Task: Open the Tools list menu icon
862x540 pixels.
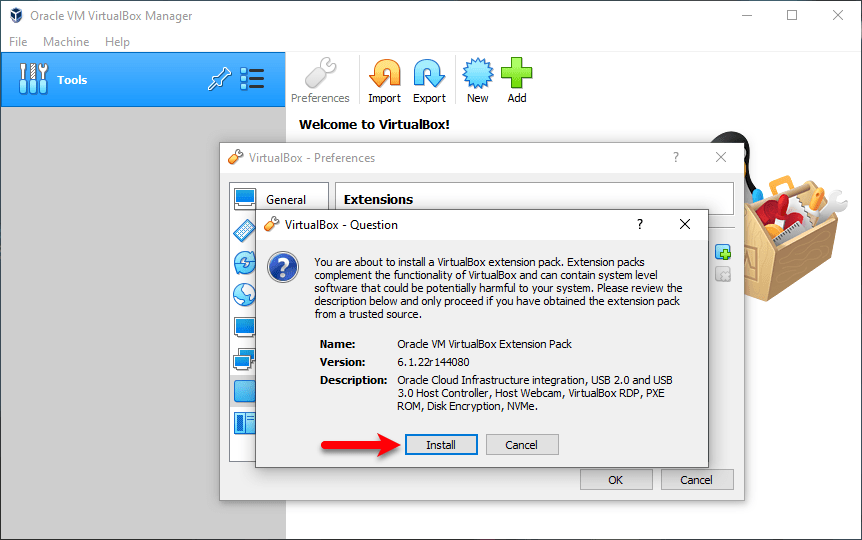Action: tap(252, 79)
